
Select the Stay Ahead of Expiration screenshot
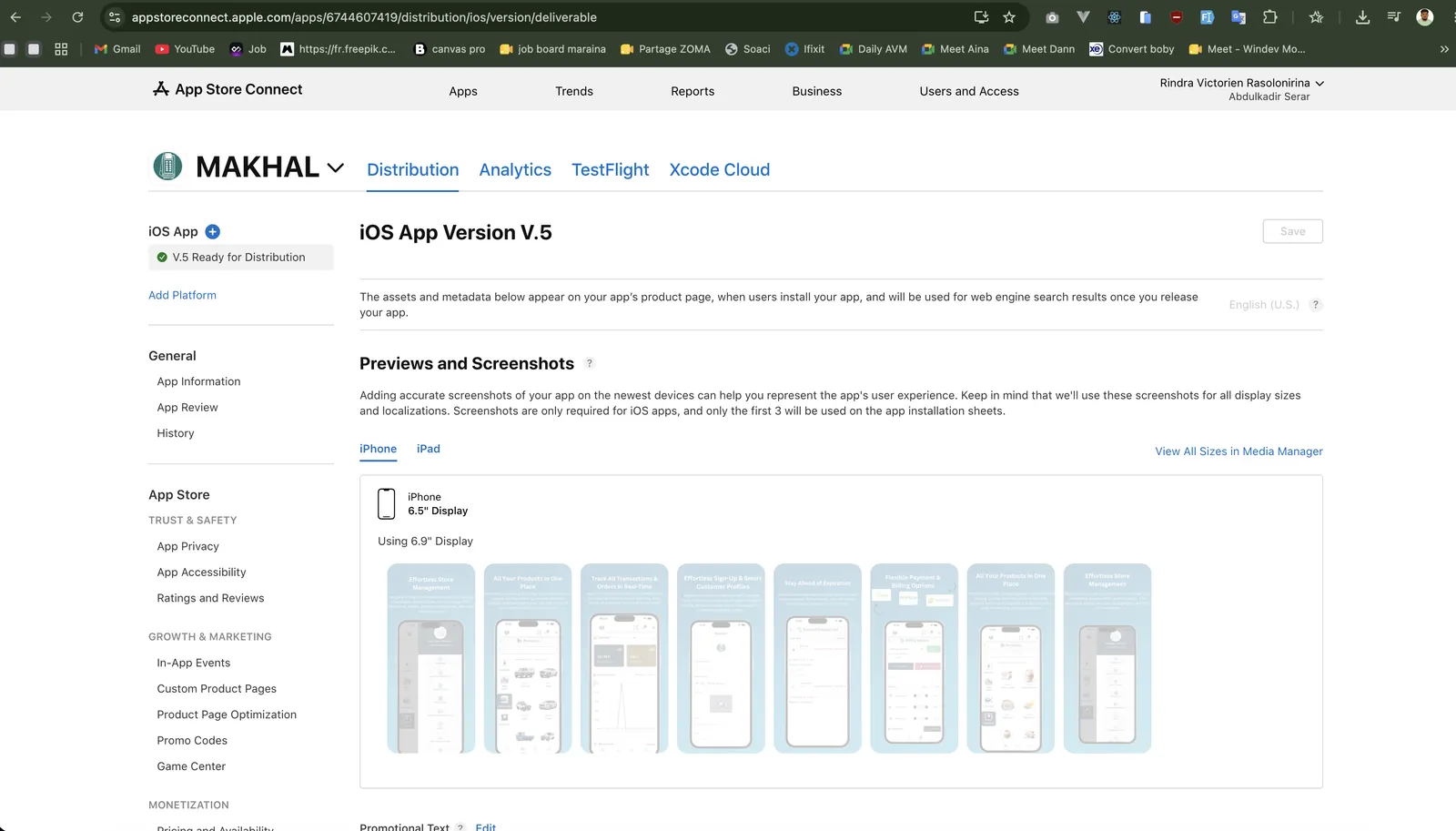tap(817, 658)
